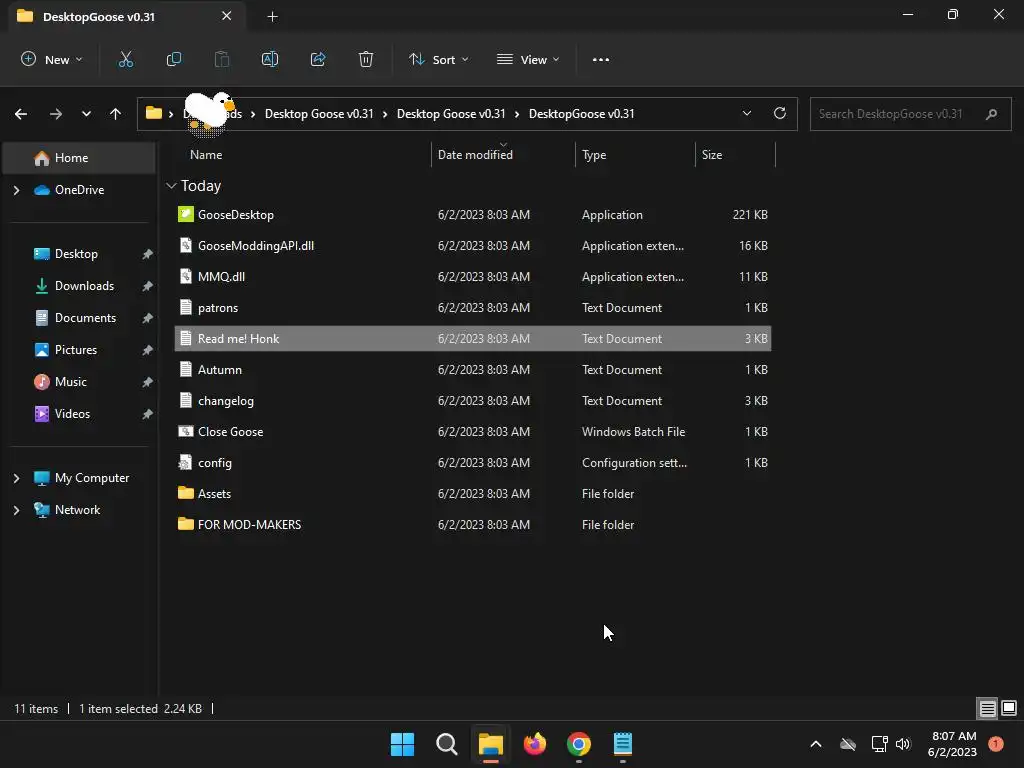Click the Cut scissors icon

click(x=125, y=59)
